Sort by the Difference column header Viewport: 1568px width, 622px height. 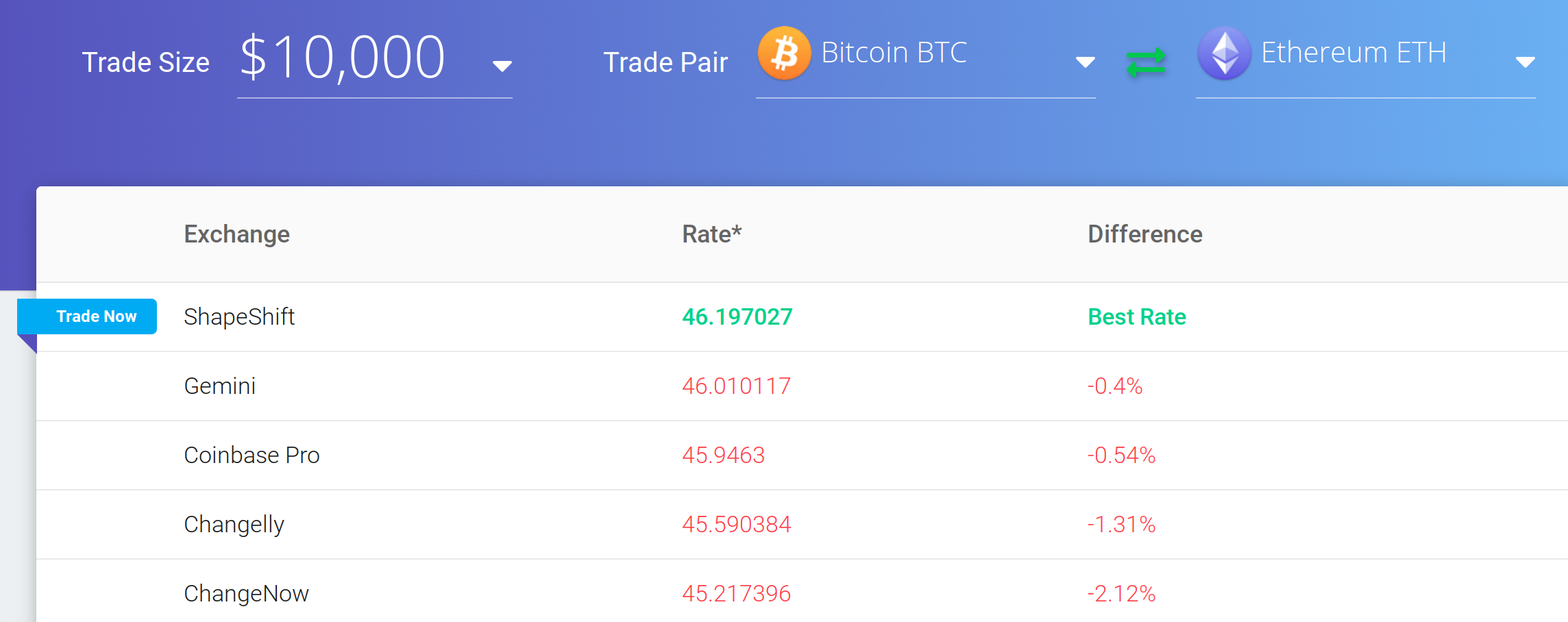(1144, 234)
